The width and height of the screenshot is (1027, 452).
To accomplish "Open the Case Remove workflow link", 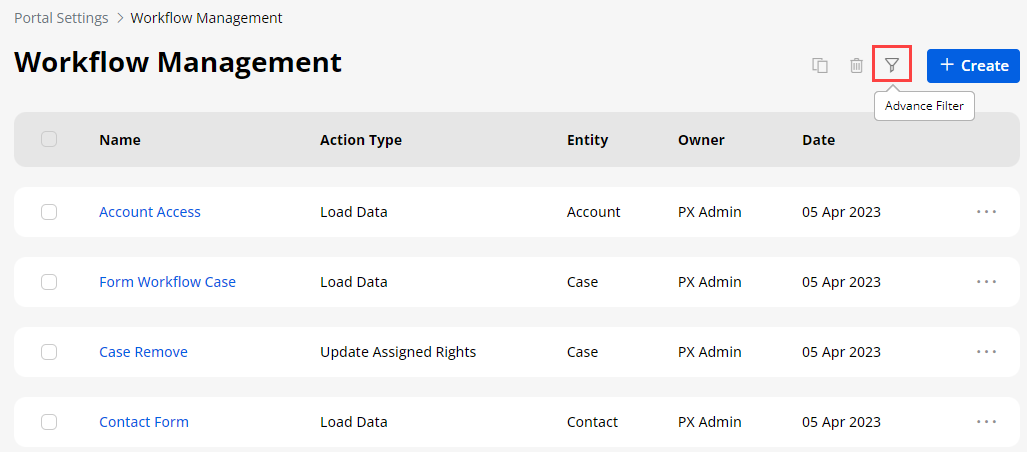I will (143, 352).
